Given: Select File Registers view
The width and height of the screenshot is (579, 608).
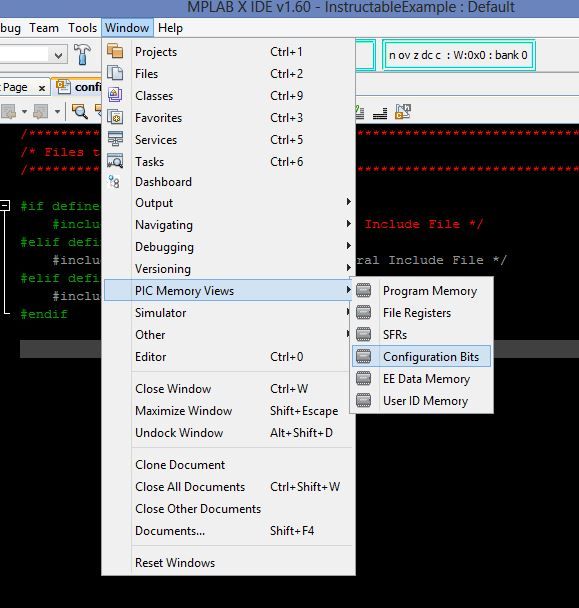Looking at the screenshot, I should tap(422, 313).
